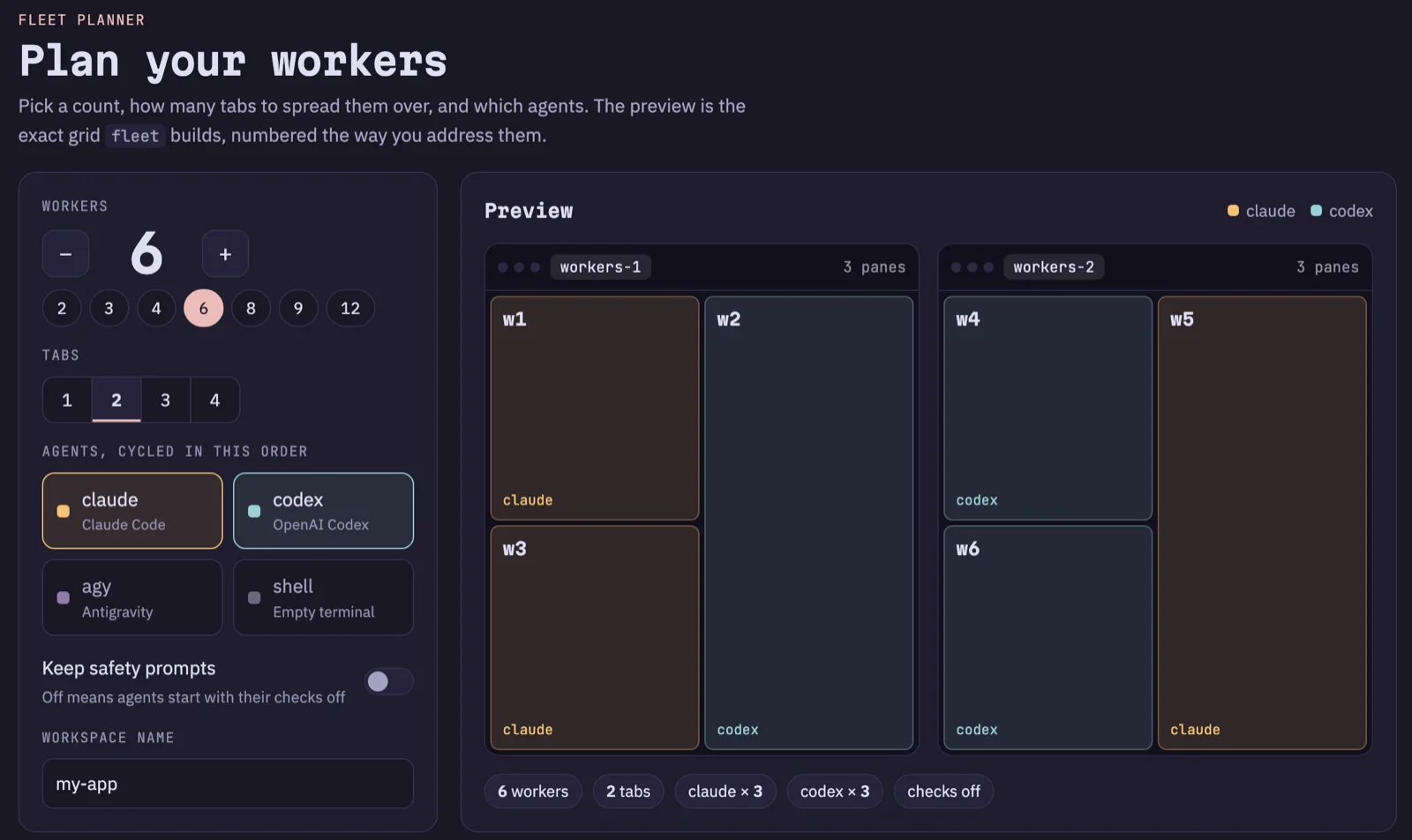Click the inline fleet code tag
Image resolution: width=1412 pixels, height=840 pixels.
135,136
